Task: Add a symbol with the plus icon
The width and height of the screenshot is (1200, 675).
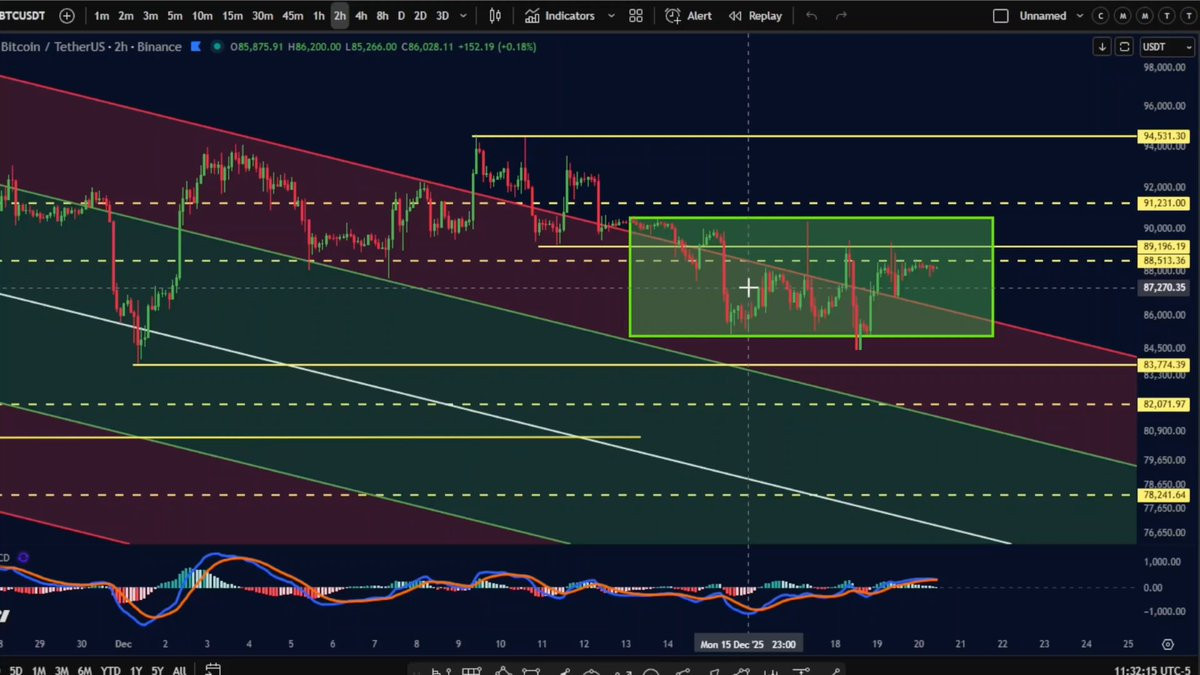Action: point(67,16)
